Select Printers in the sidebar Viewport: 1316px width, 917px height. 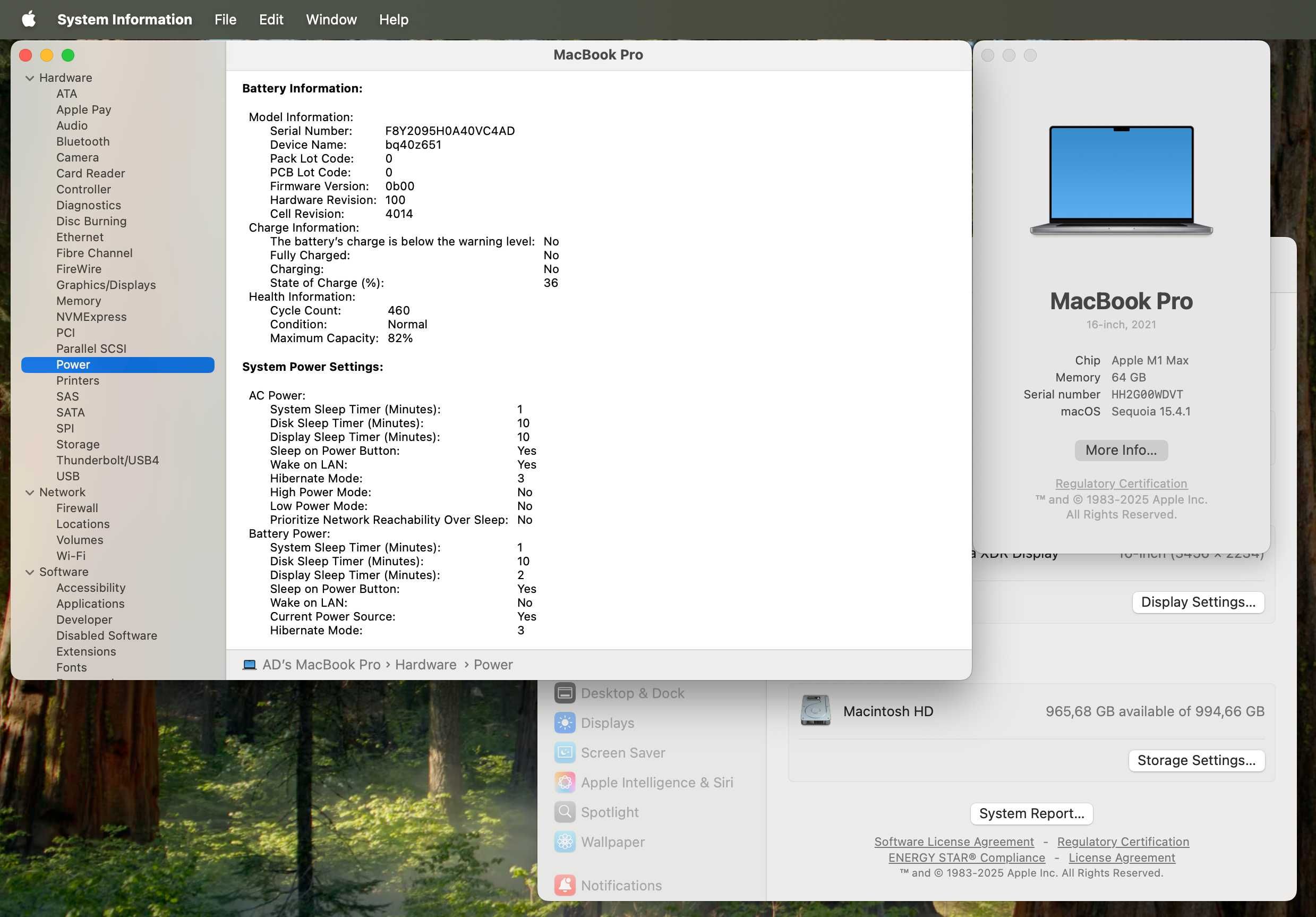tap(78, 381)
